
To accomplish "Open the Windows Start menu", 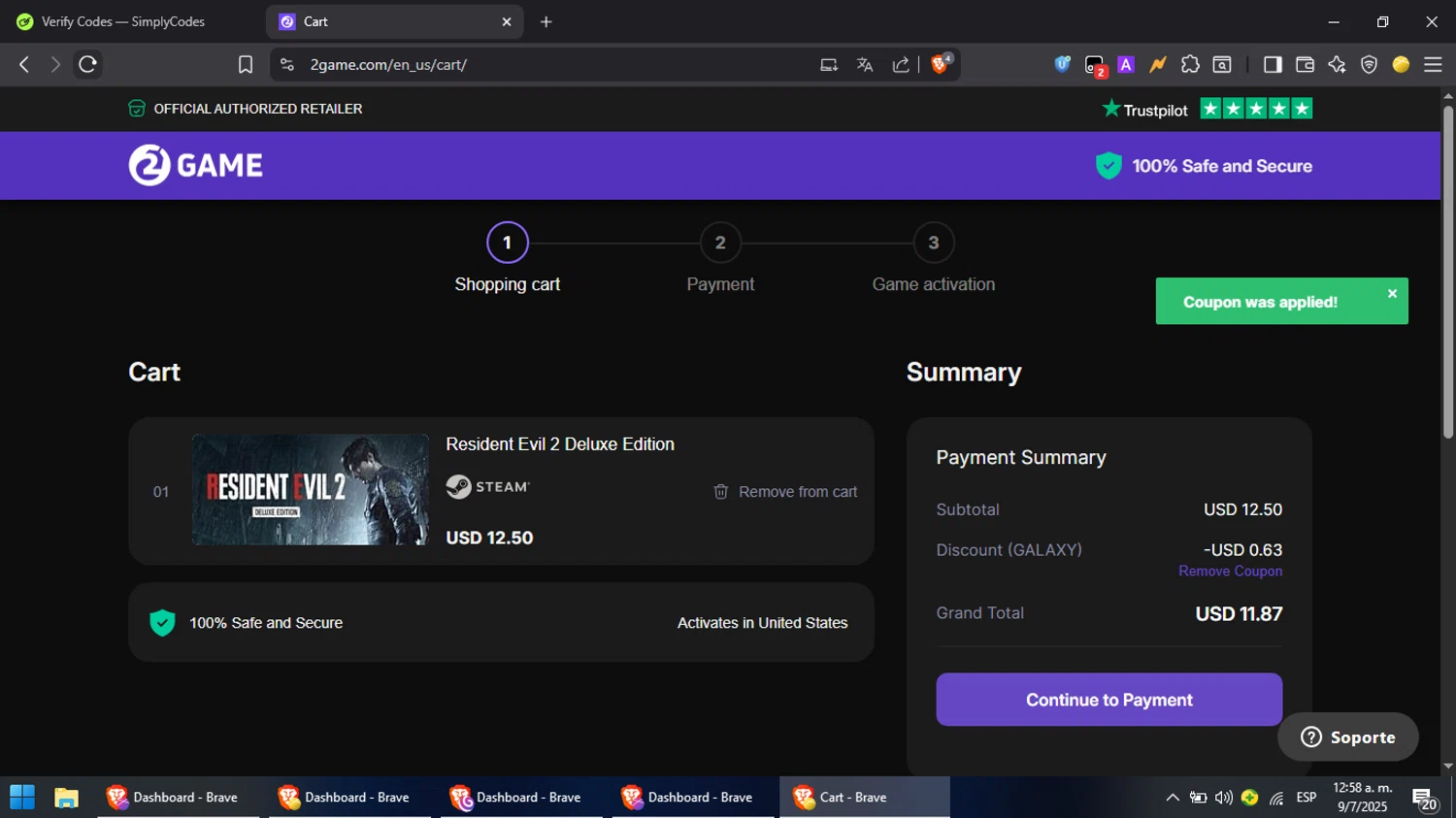I will pos(21,798).
